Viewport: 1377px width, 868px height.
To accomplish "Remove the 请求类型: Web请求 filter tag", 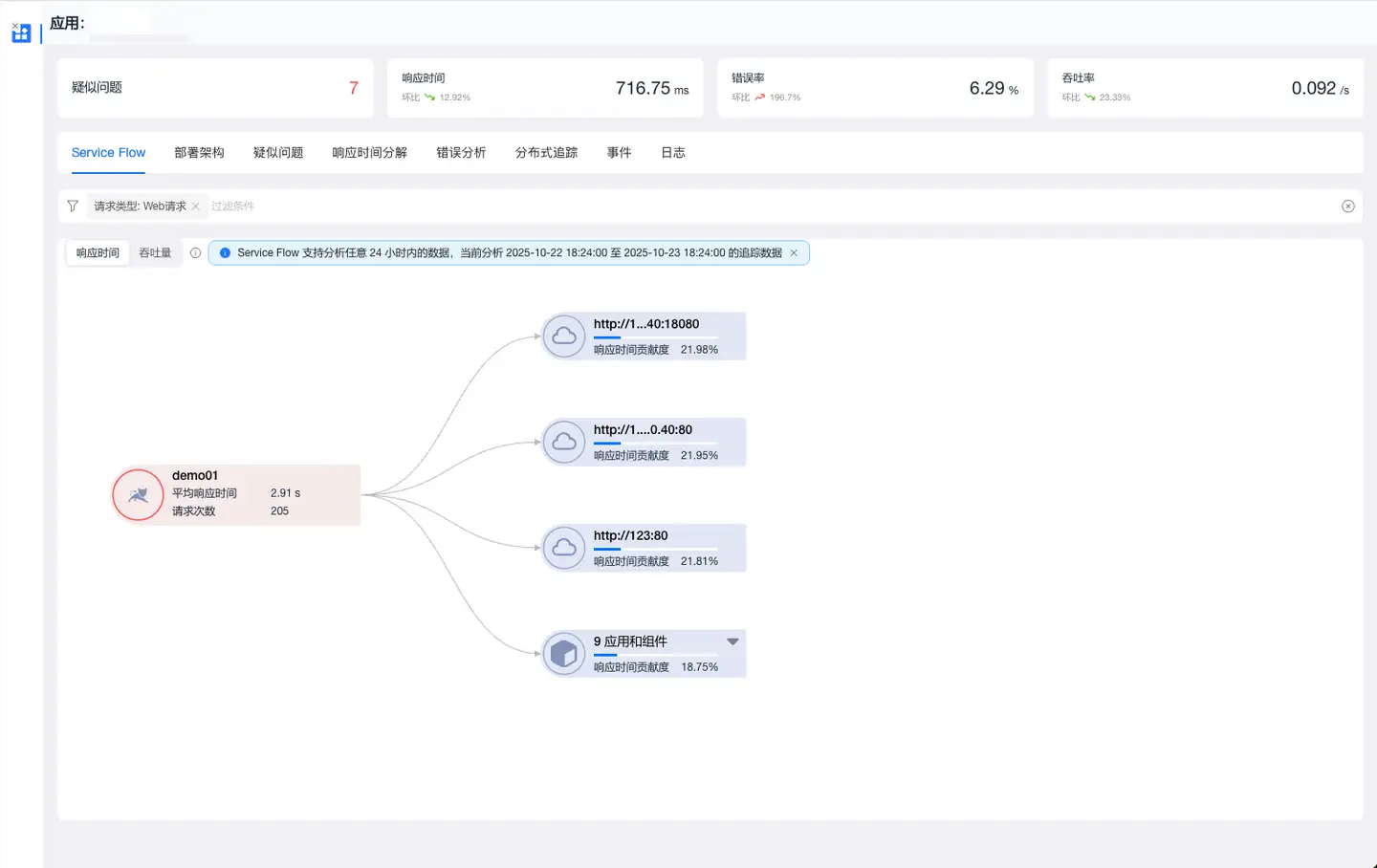I will coord(195,206).
